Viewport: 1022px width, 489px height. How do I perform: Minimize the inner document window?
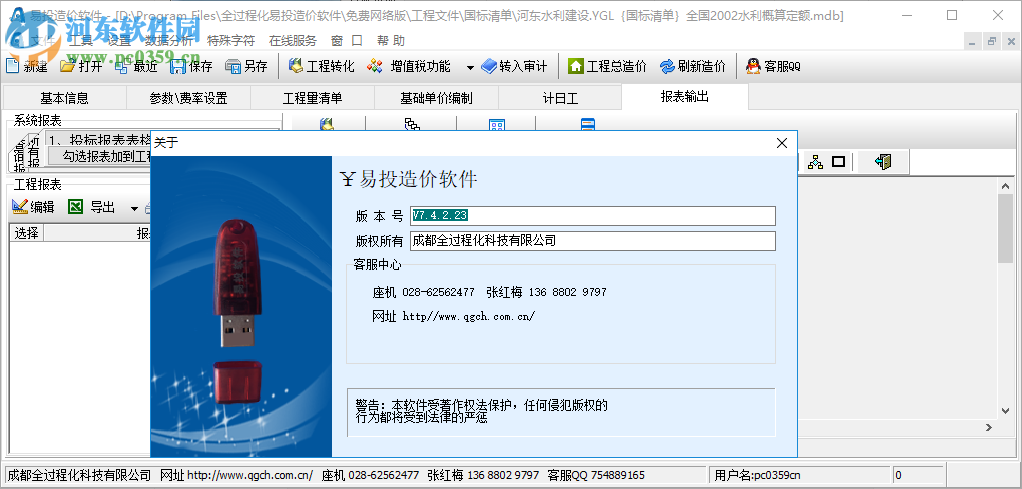click(x=972, y=41)
